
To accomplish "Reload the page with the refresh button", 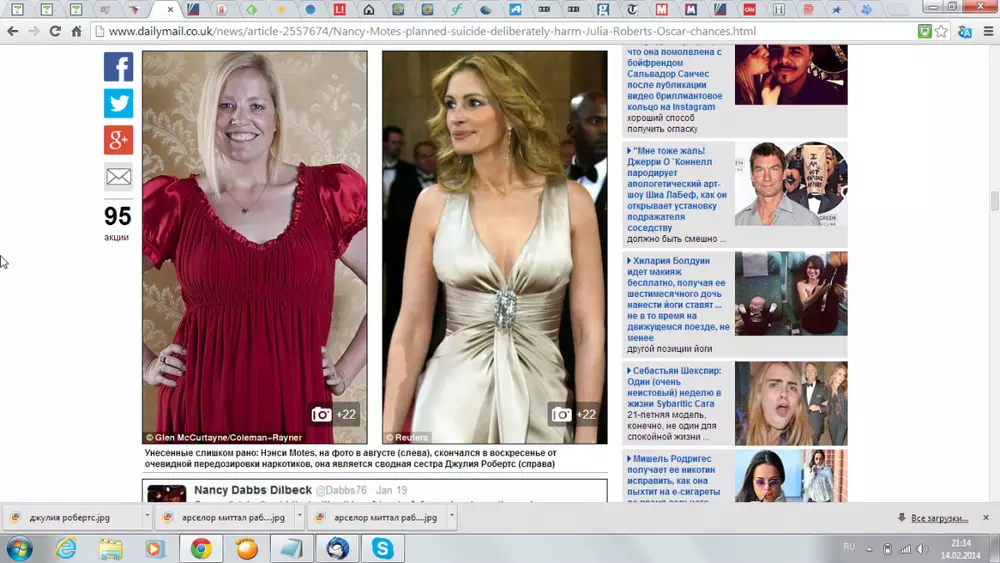I will coord(55,31).
